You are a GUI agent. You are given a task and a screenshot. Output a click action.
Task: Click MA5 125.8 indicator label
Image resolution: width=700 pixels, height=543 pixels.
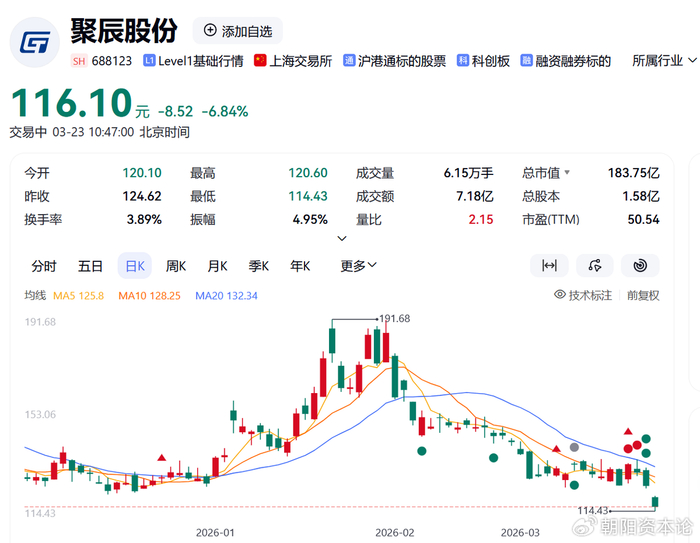click(79, 296)
